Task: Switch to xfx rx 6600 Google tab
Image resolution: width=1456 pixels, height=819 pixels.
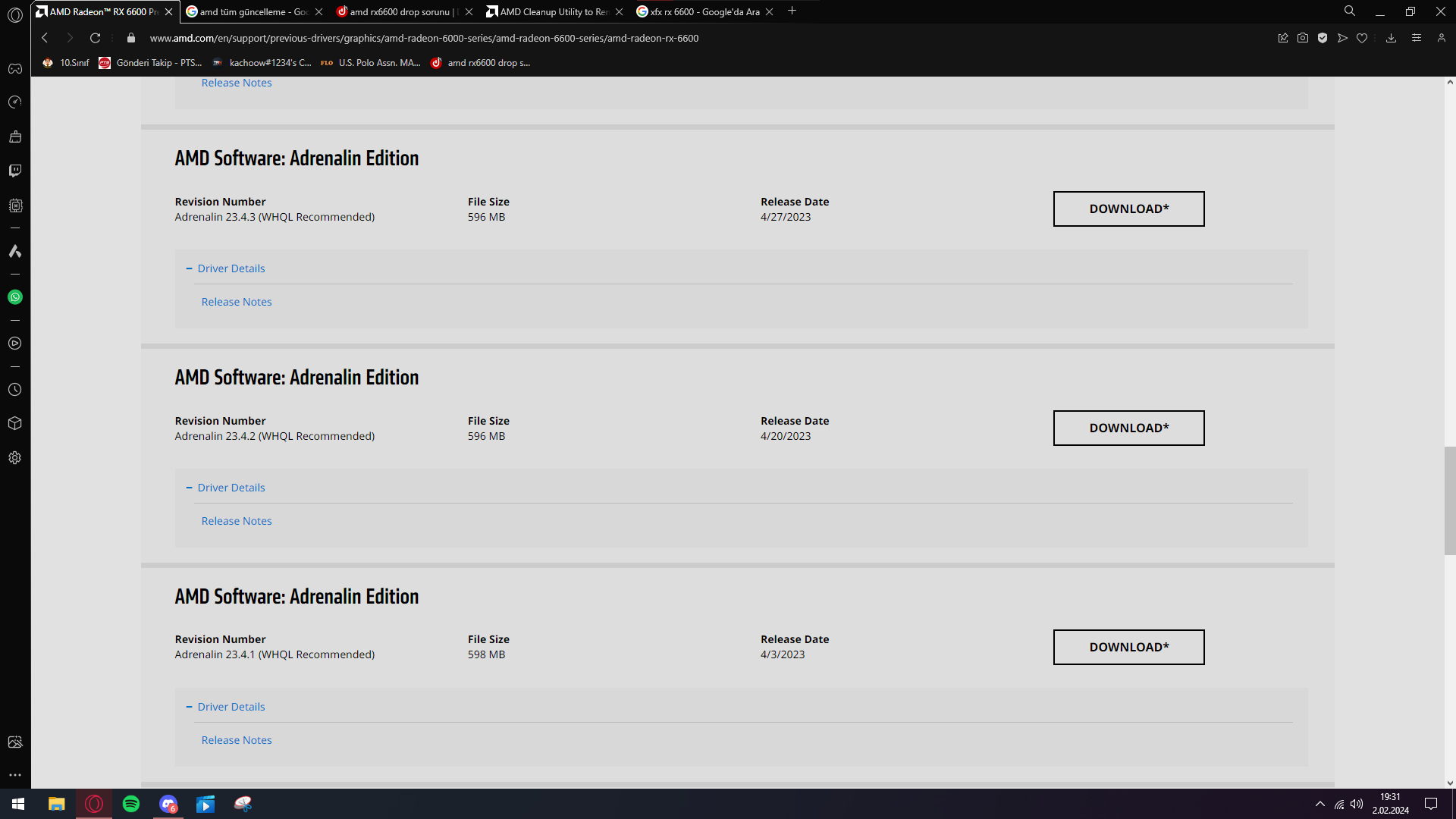Action: pos(704,11)
